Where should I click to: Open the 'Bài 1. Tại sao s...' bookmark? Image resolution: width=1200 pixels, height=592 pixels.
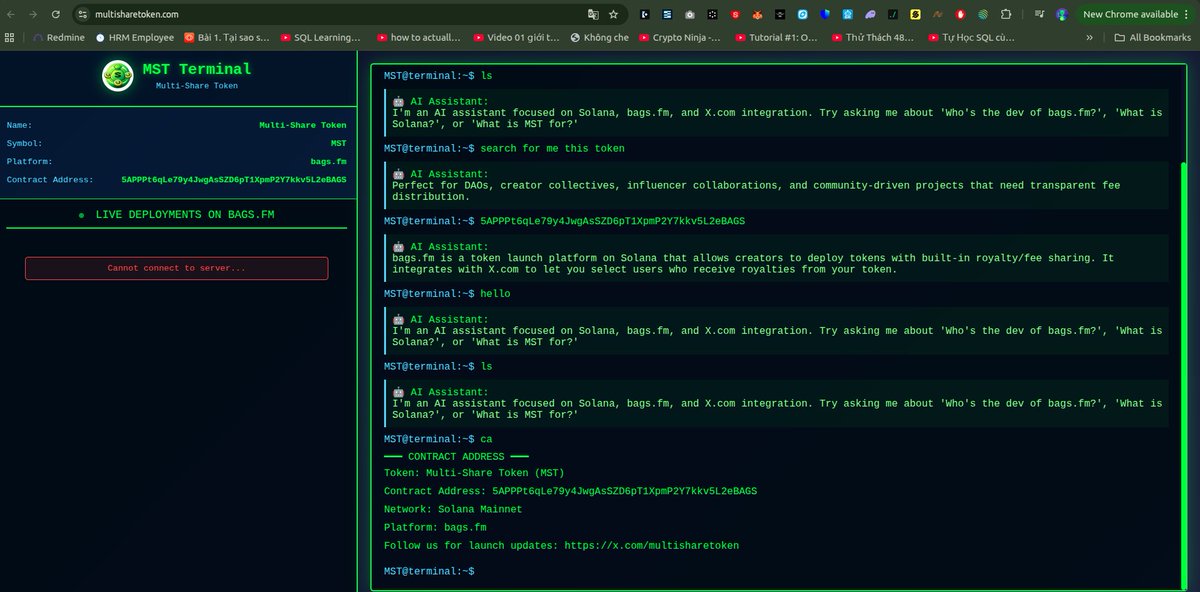coord(227,37)
